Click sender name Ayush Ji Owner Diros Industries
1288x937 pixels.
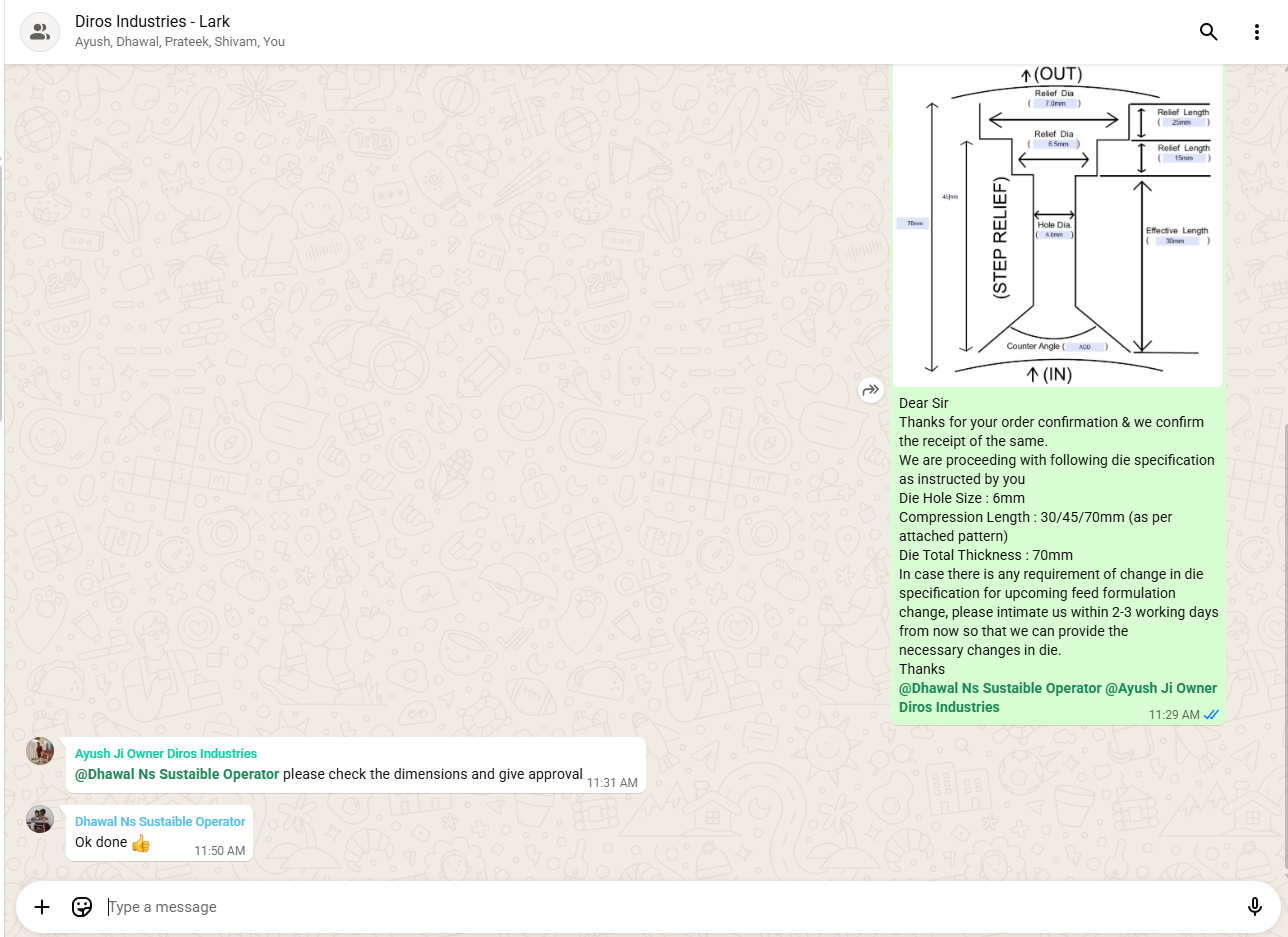point(166,754)
